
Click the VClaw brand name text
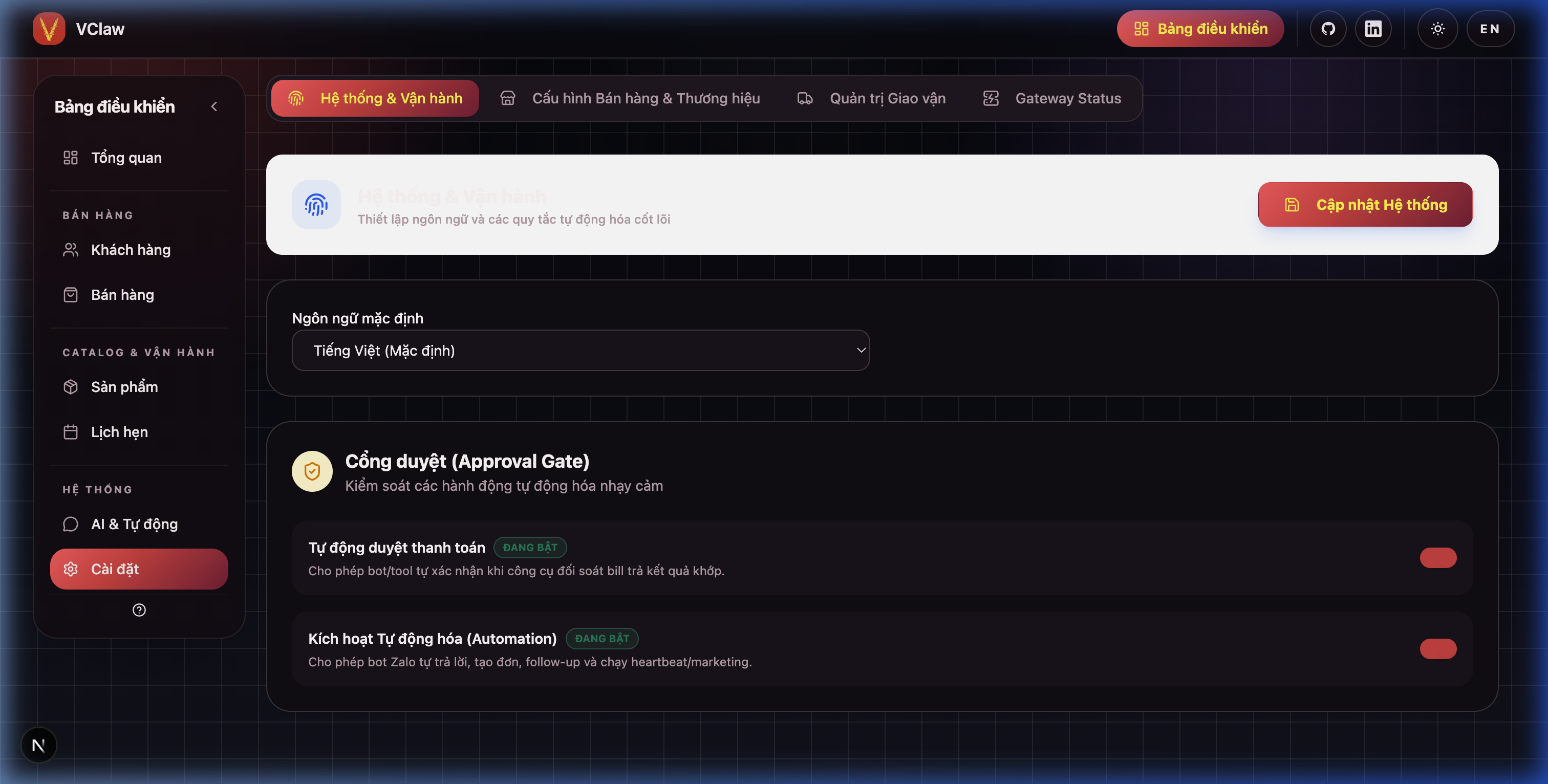pyautogui.click(x=100, y=29)
